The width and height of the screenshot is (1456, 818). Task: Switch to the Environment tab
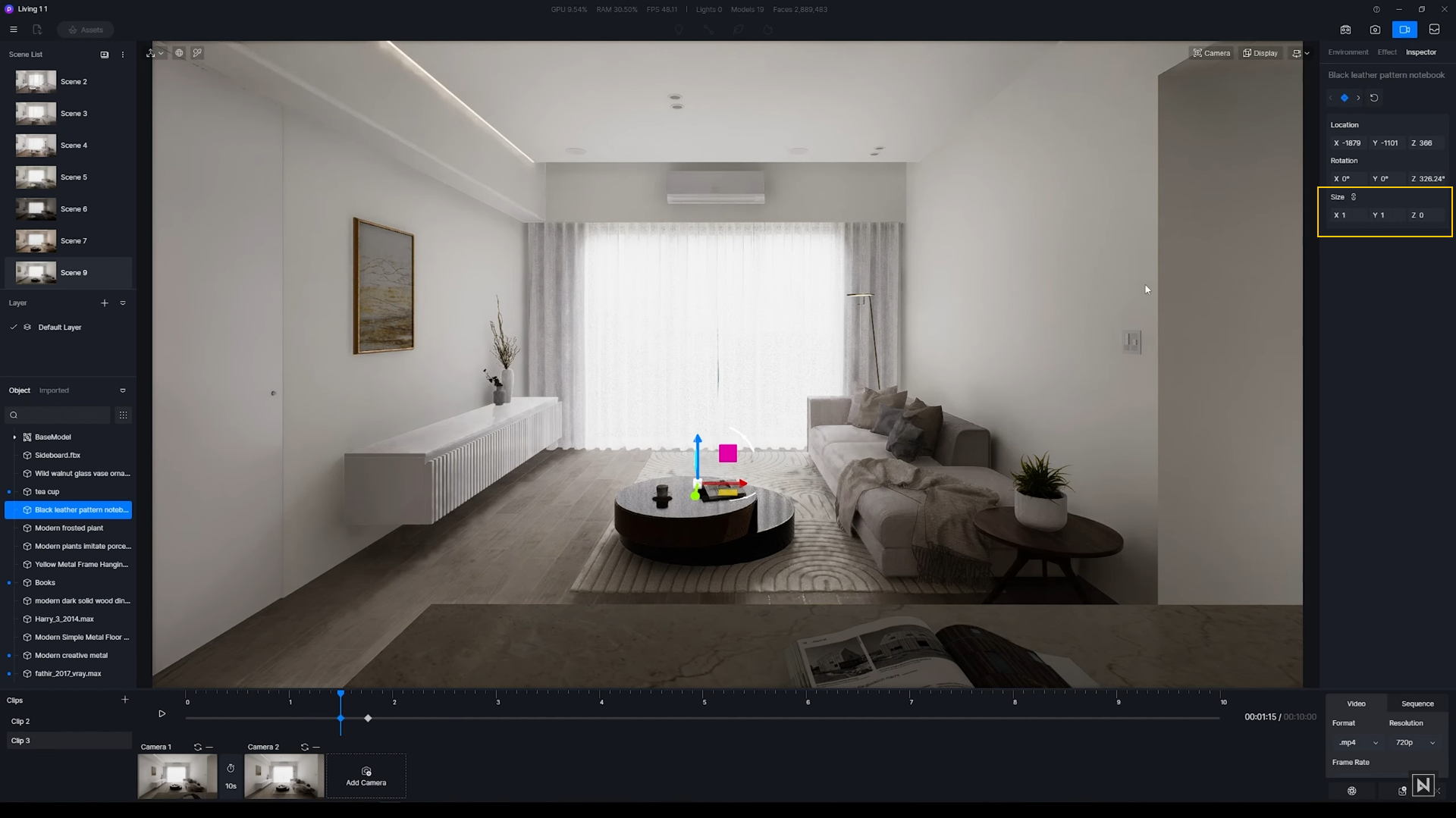tap(1348, 52)
